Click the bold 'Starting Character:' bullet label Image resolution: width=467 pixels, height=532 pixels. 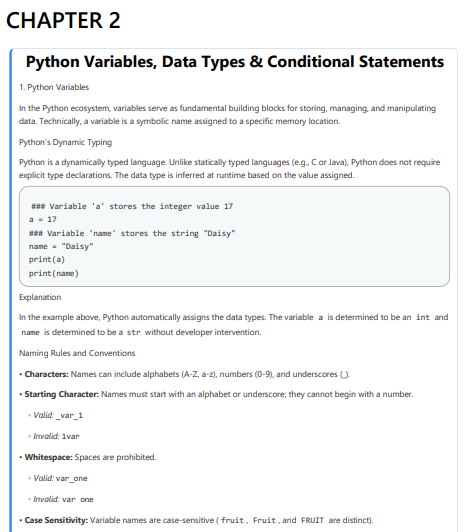[x=62, y=394]
